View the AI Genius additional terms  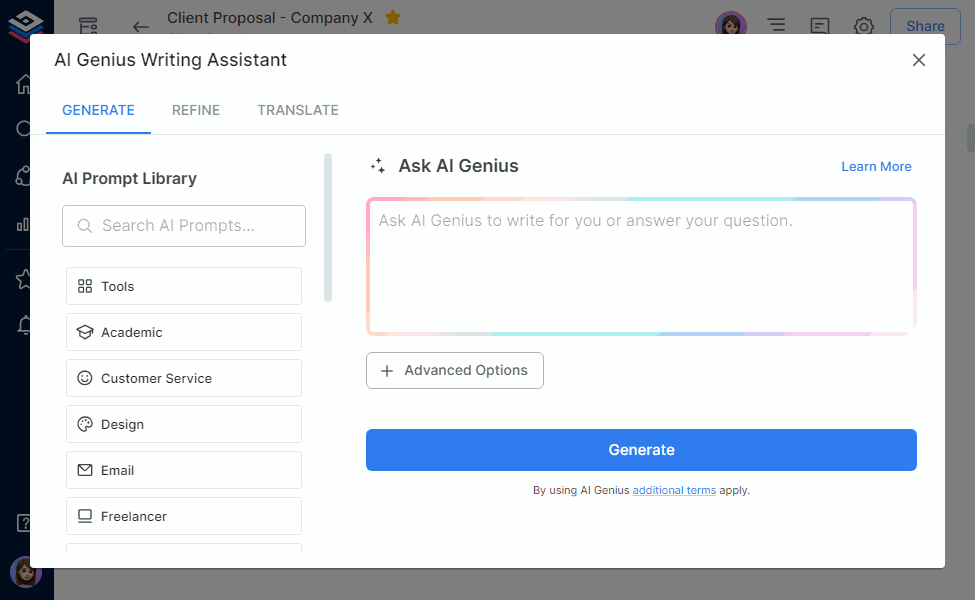tap(674, 490)
